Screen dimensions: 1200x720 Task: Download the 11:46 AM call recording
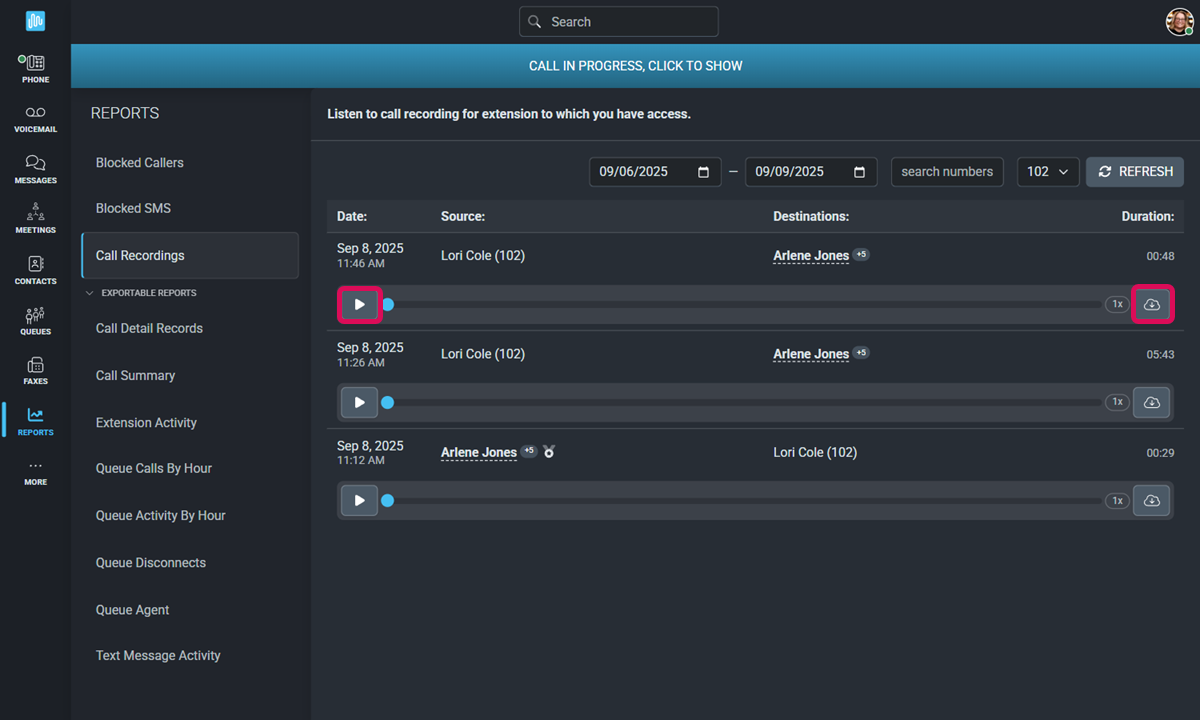pos(1152,304)
